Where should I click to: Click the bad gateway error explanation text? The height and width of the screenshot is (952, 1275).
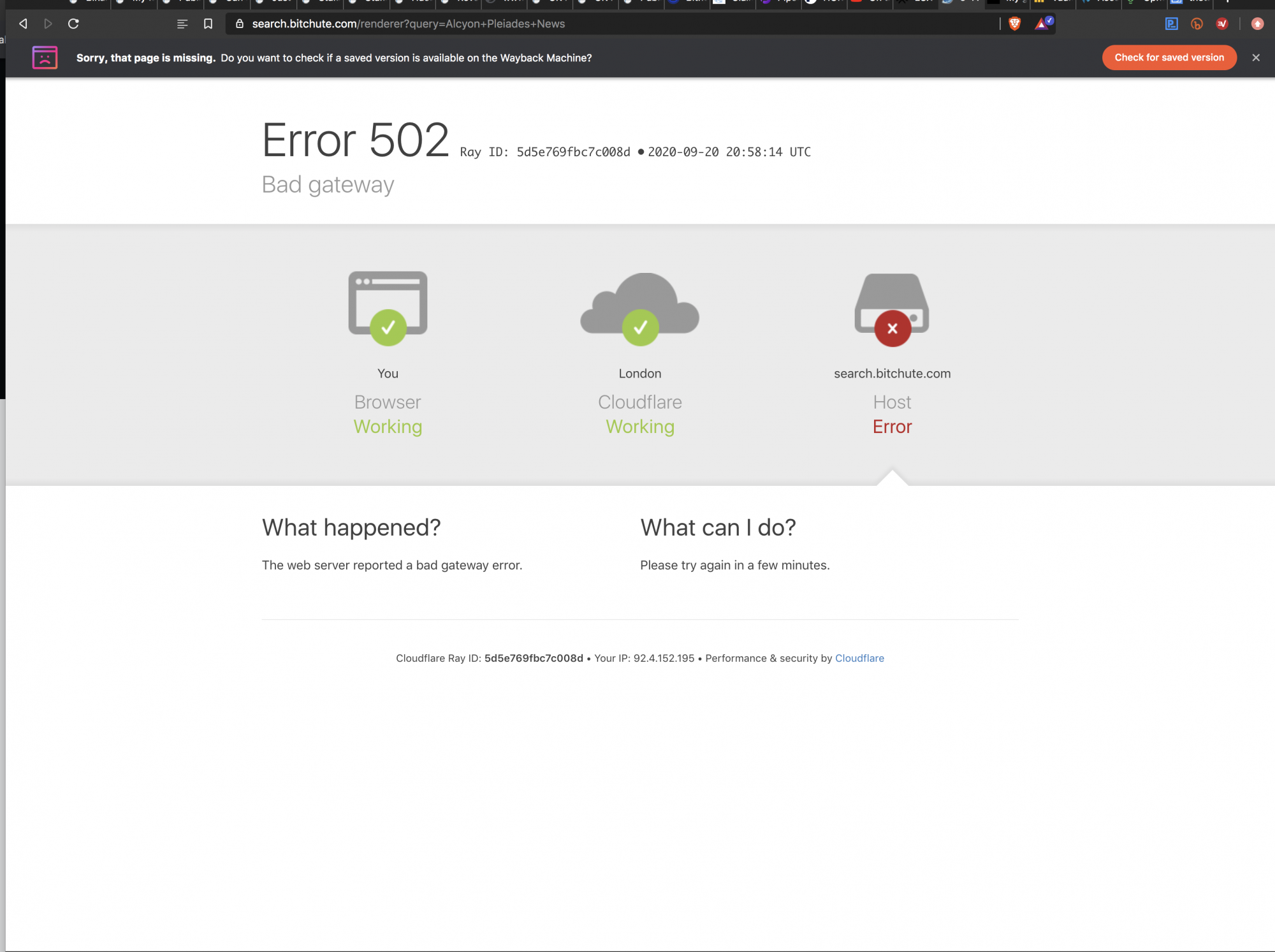coord(392,566)
